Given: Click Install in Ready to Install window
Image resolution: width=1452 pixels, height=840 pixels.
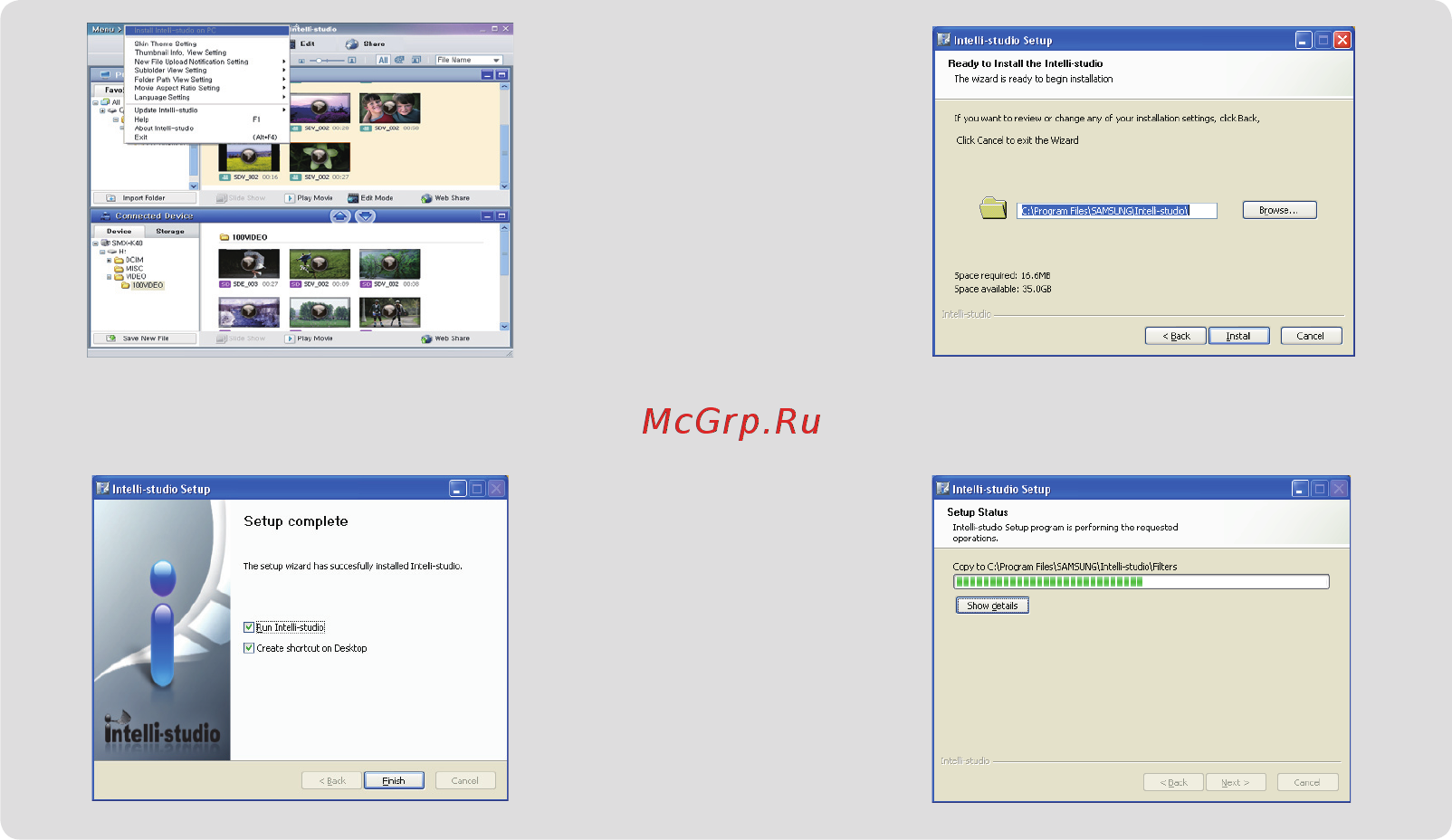Looking at the screenshot, I should tap(1238, 336).
